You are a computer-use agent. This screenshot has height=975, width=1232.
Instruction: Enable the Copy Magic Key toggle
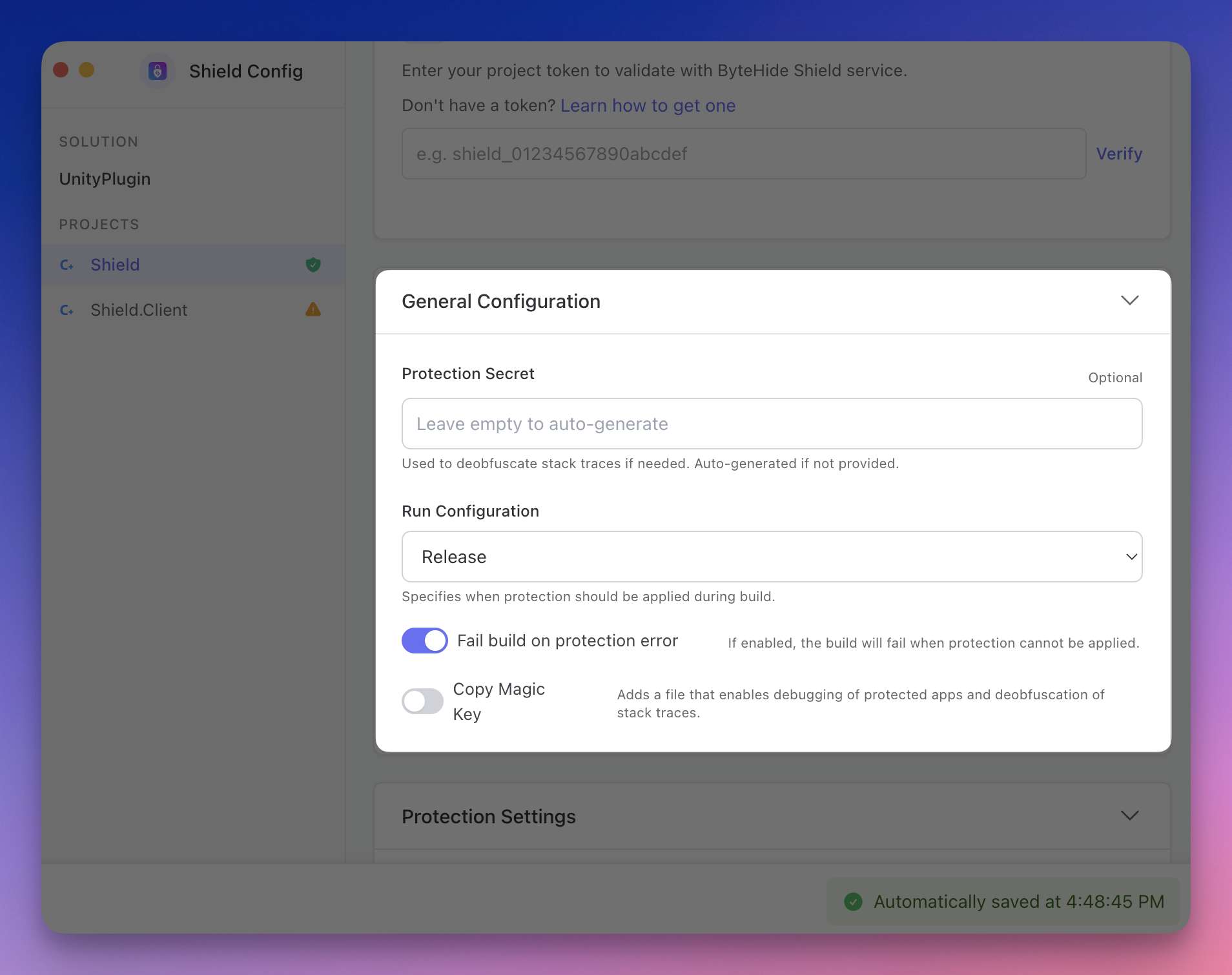[423, 701]
